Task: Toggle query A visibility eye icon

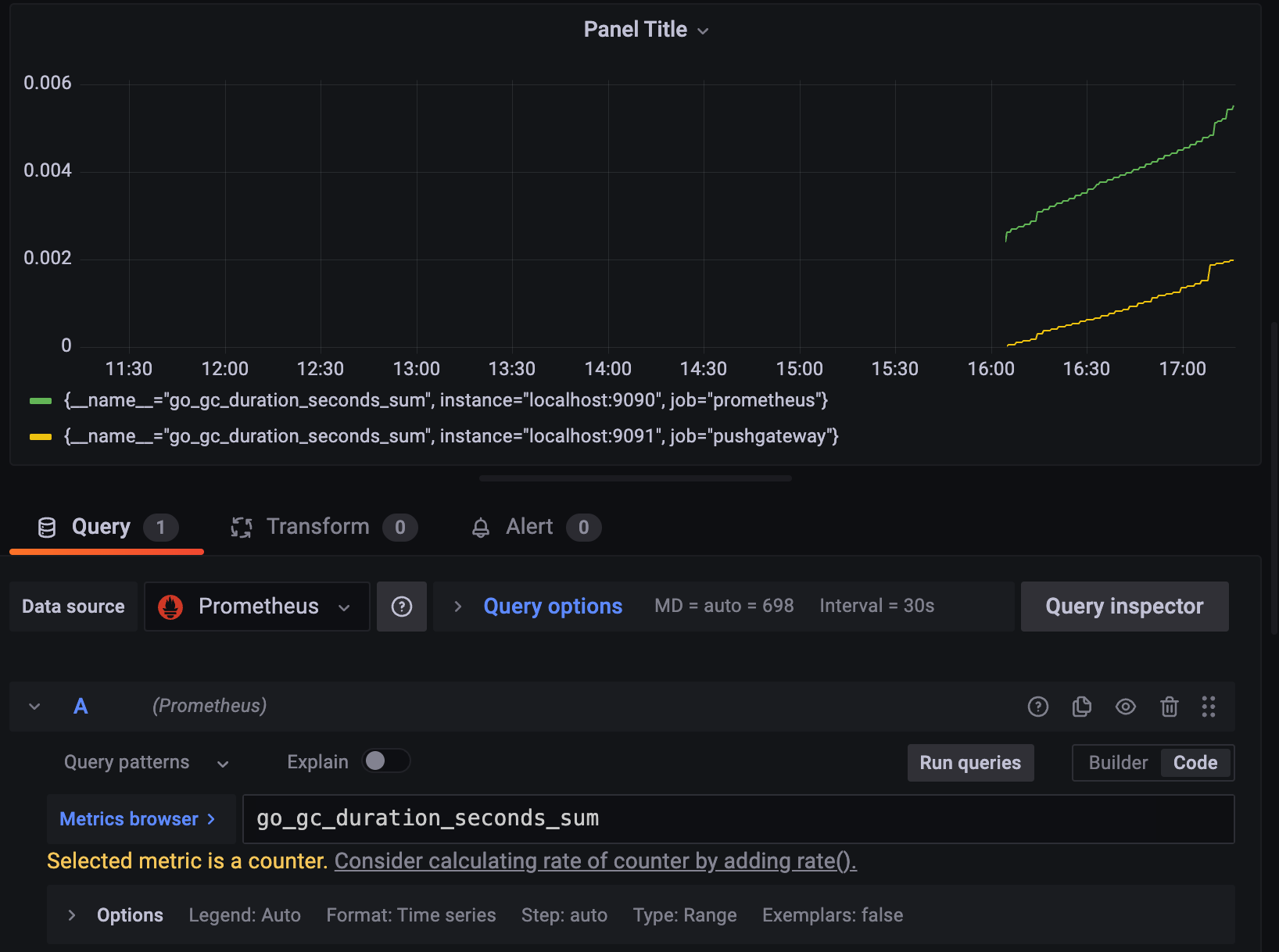Action: tap(1126, 707)
